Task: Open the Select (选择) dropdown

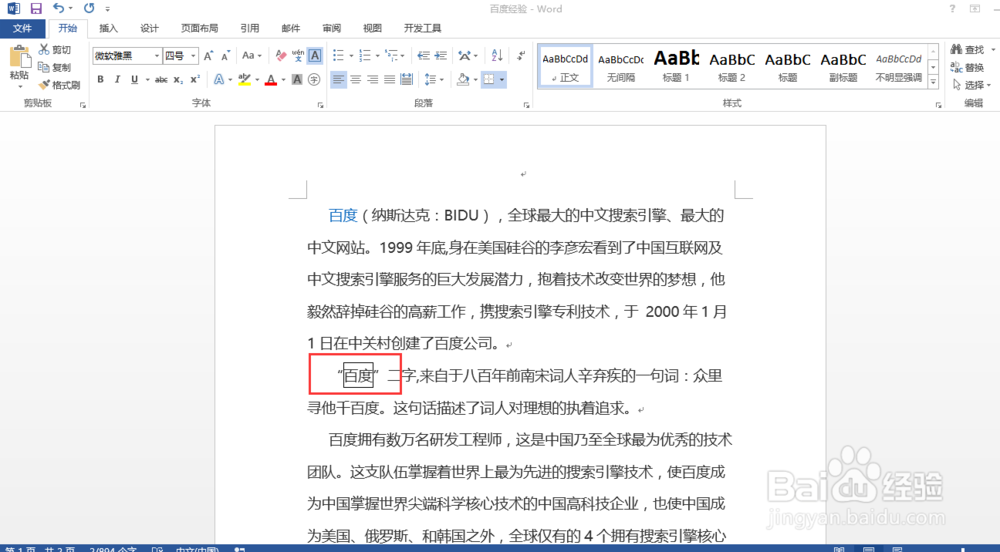Action: coord(971,85)
